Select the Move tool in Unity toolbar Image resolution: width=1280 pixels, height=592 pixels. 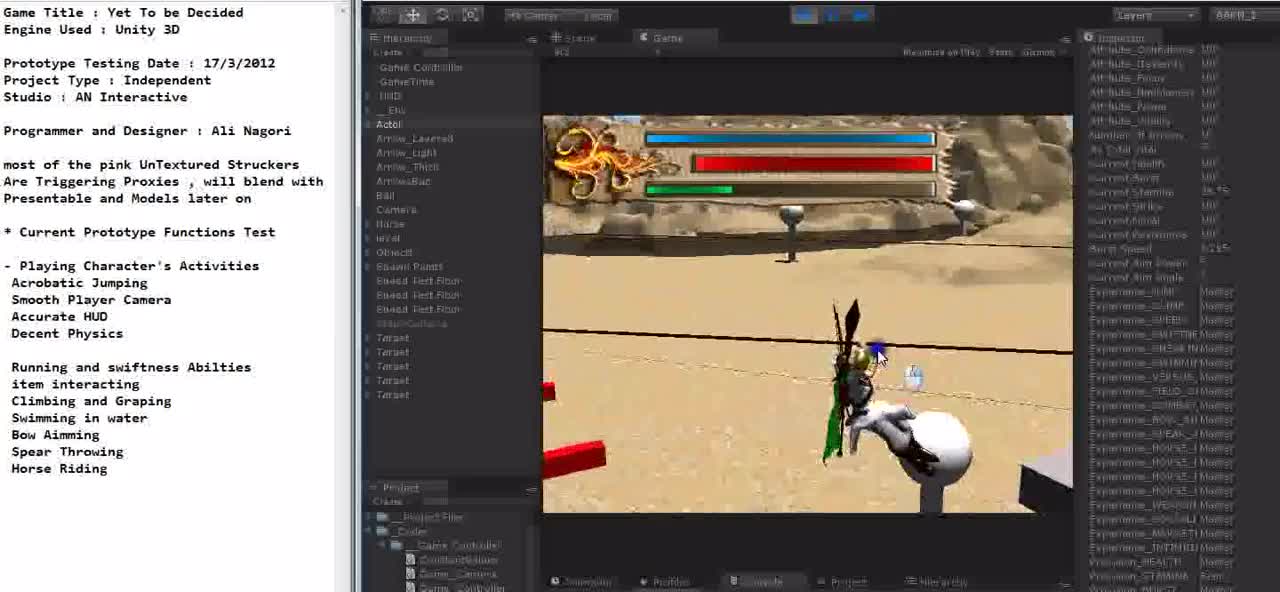tap(413, 15)
